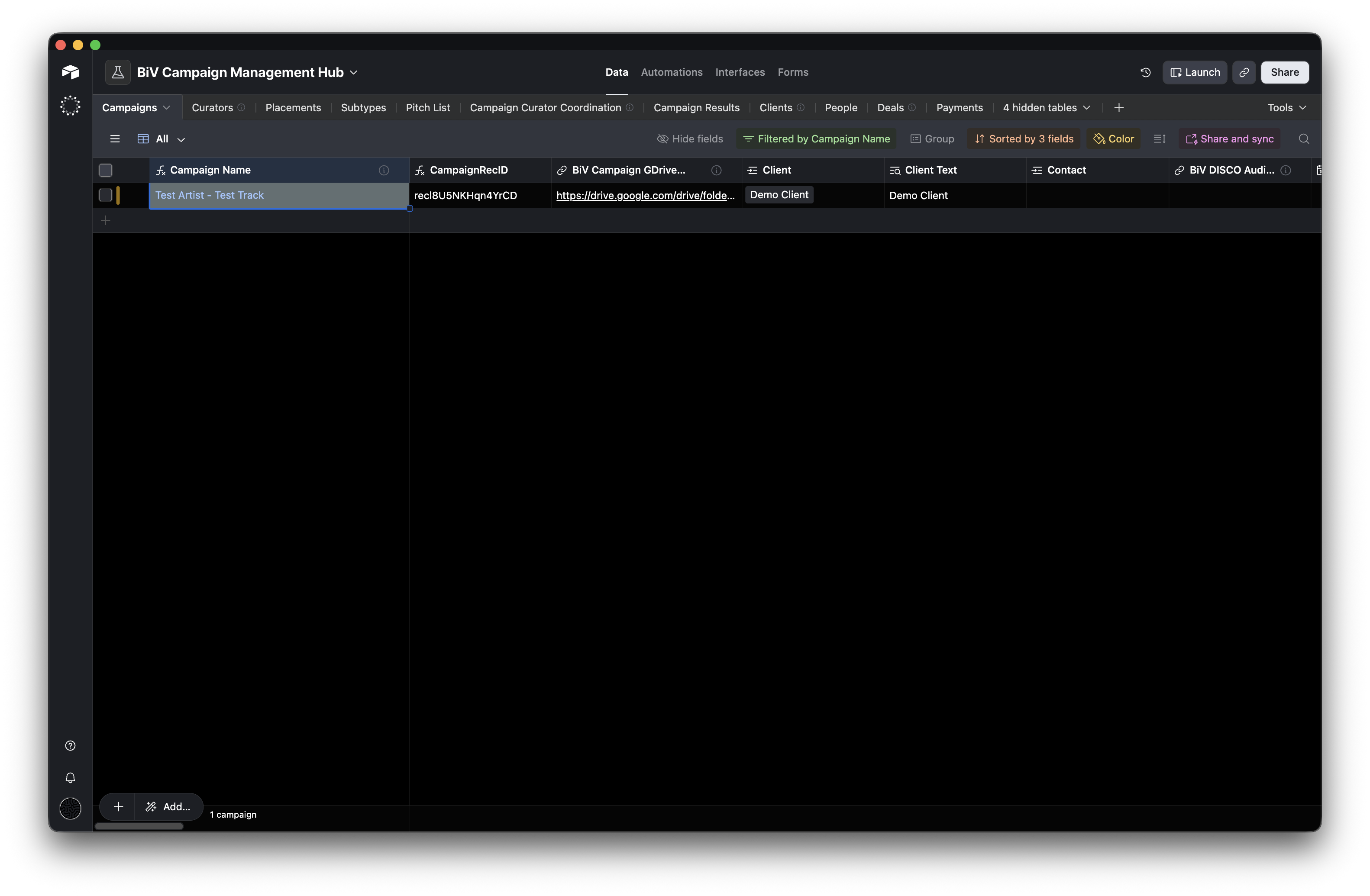Check the Test Artist - Test Track row checkbox
The height and width of the screenshot is (896, 1370).
pos(105,195)
